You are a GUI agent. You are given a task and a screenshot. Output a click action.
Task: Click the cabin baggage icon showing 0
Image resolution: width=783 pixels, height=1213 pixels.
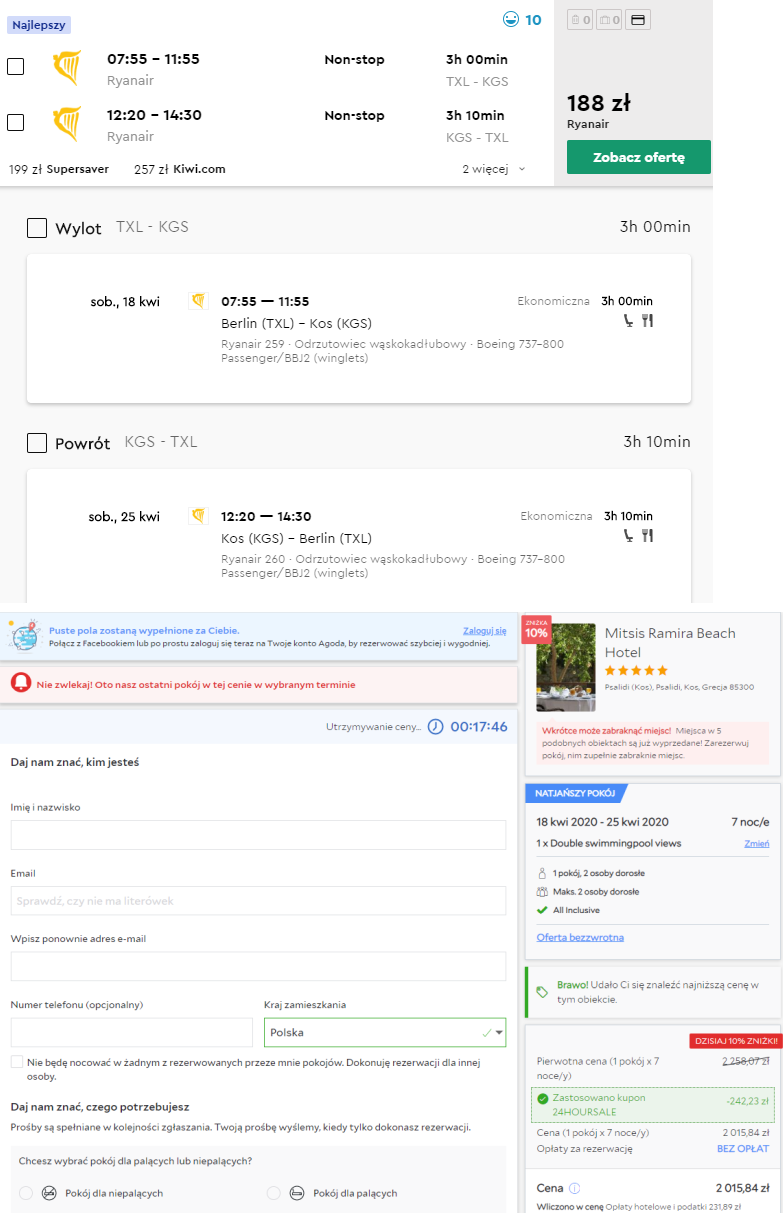pyautogui.click(x=580, y=19)
